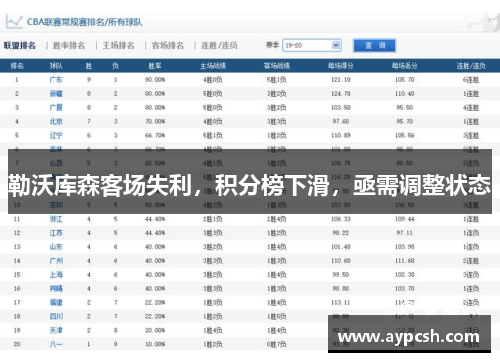
Task: Select the 99.50 points cell
Action: [341, 275]
